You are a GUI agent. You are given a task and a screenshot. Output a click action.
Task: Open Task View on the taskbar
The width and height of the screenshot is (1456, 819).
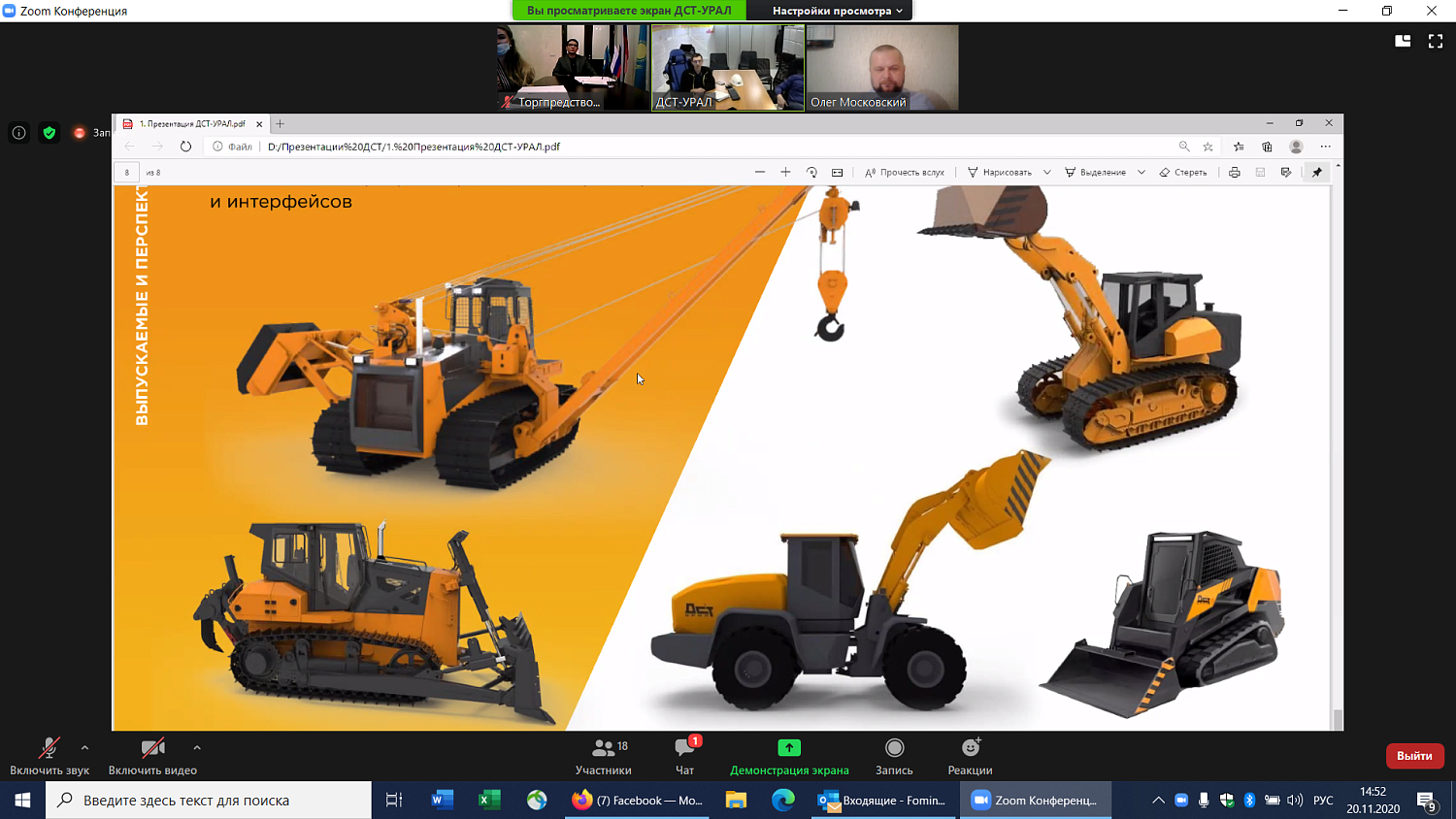click(x=393, y=800)
